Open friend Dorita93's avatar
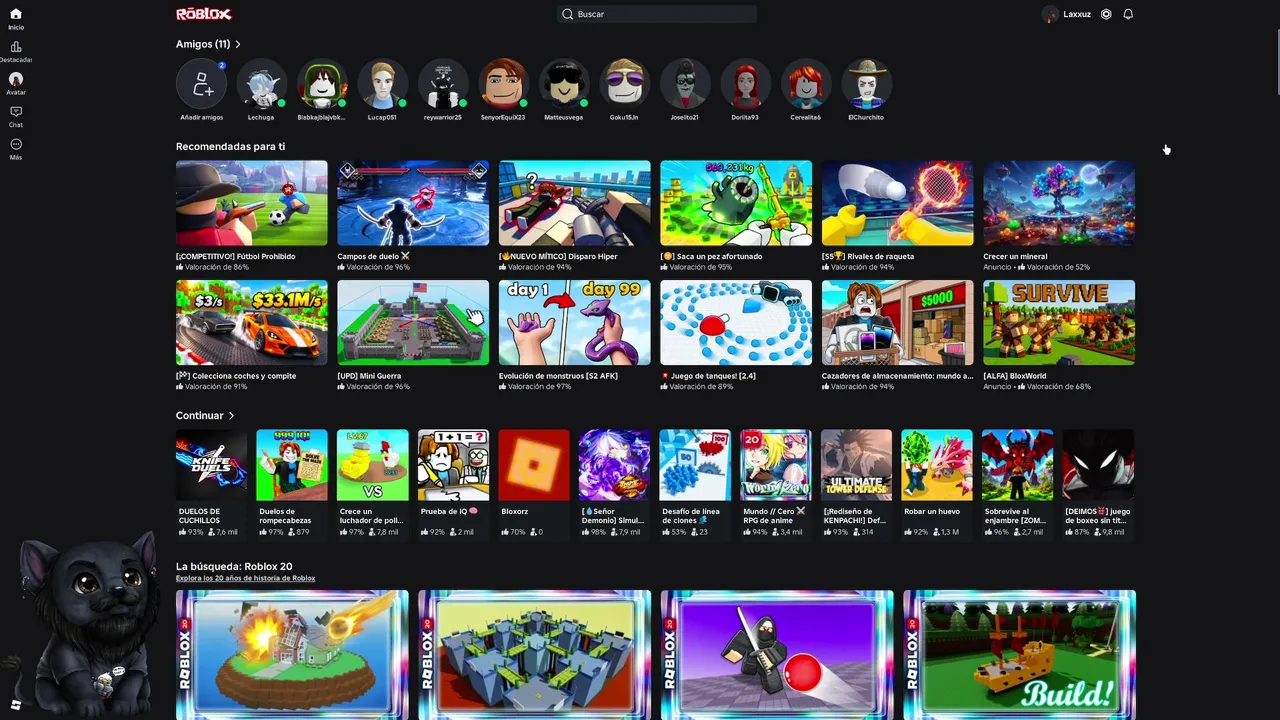This screenshot has height=720, width=1280. pos(745,84)
